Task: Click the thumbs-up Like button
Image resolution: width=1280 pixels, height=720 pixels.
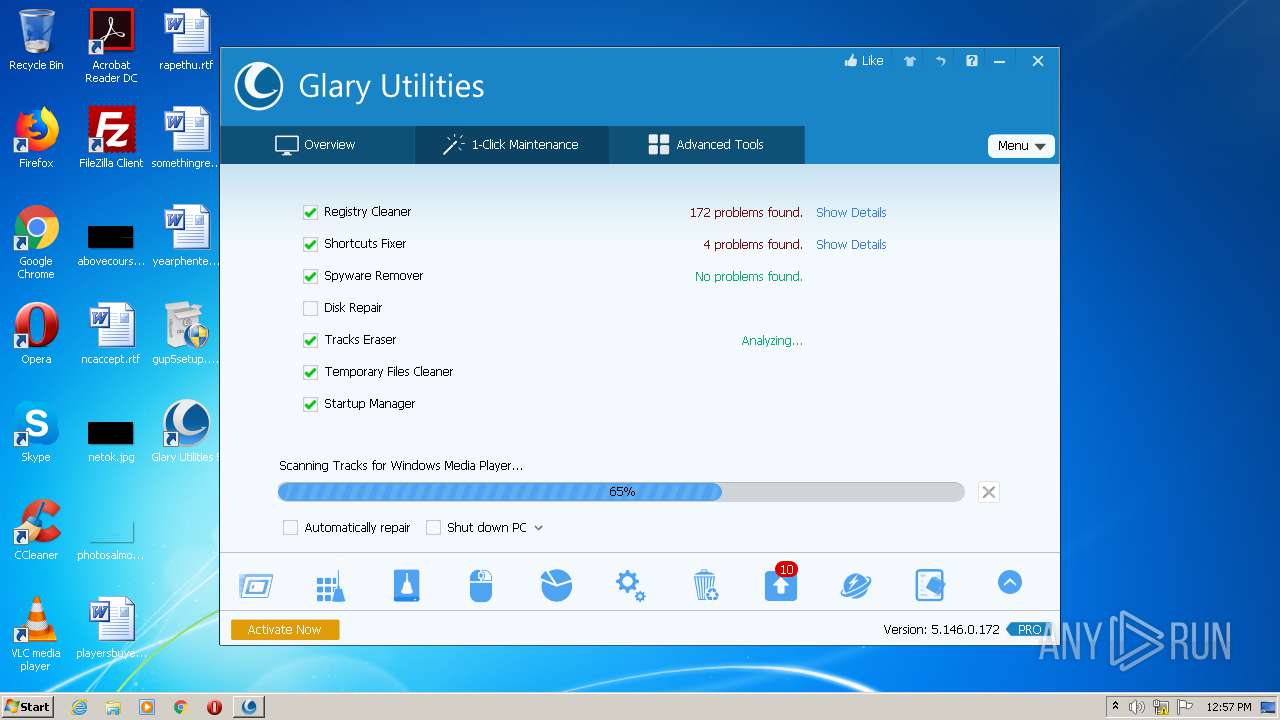Action: click(x=864, y=61)
